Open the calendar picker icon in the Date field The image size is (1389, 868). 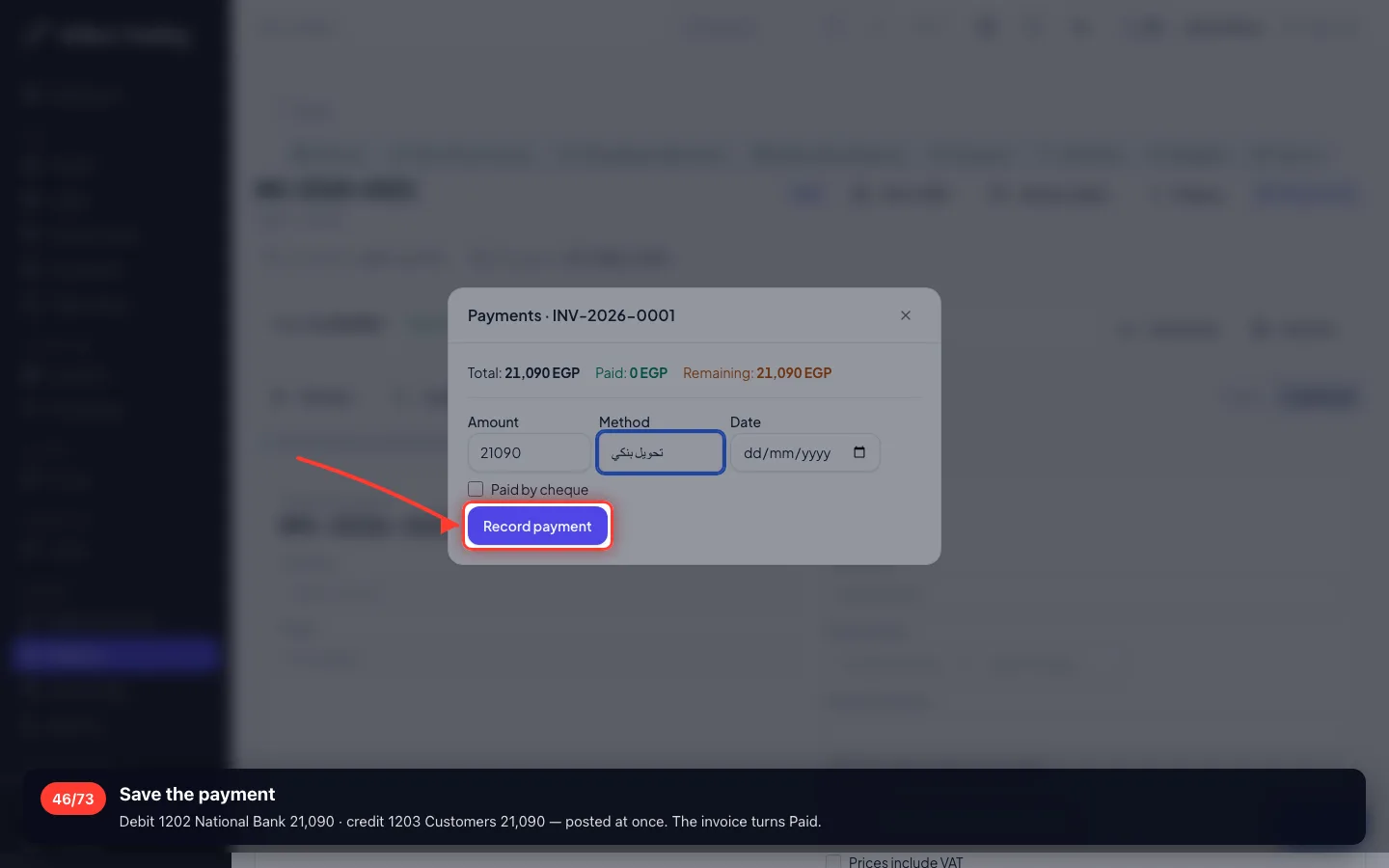859,452
